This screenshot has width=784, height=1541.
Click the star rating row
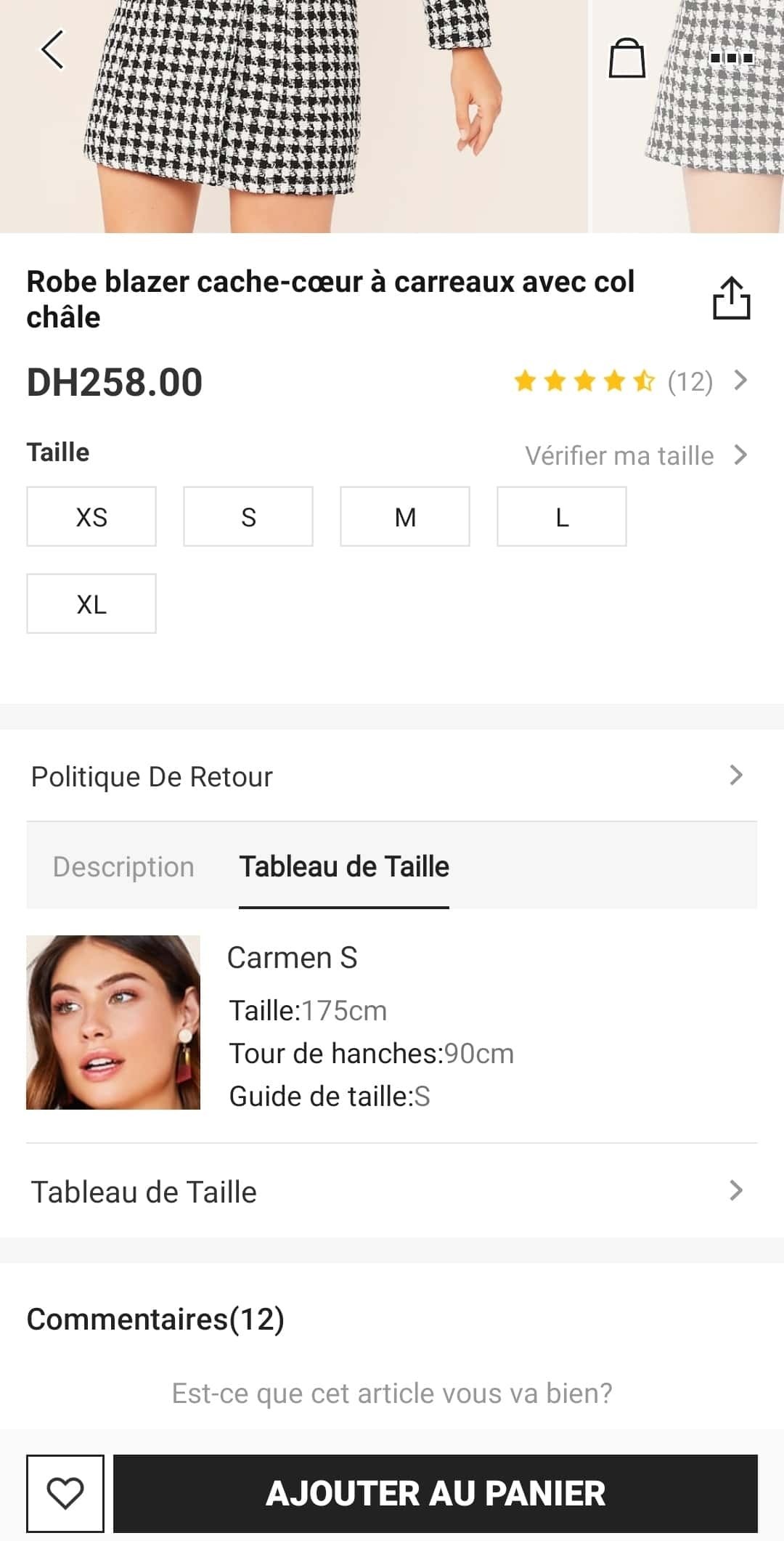pos(584,381)
